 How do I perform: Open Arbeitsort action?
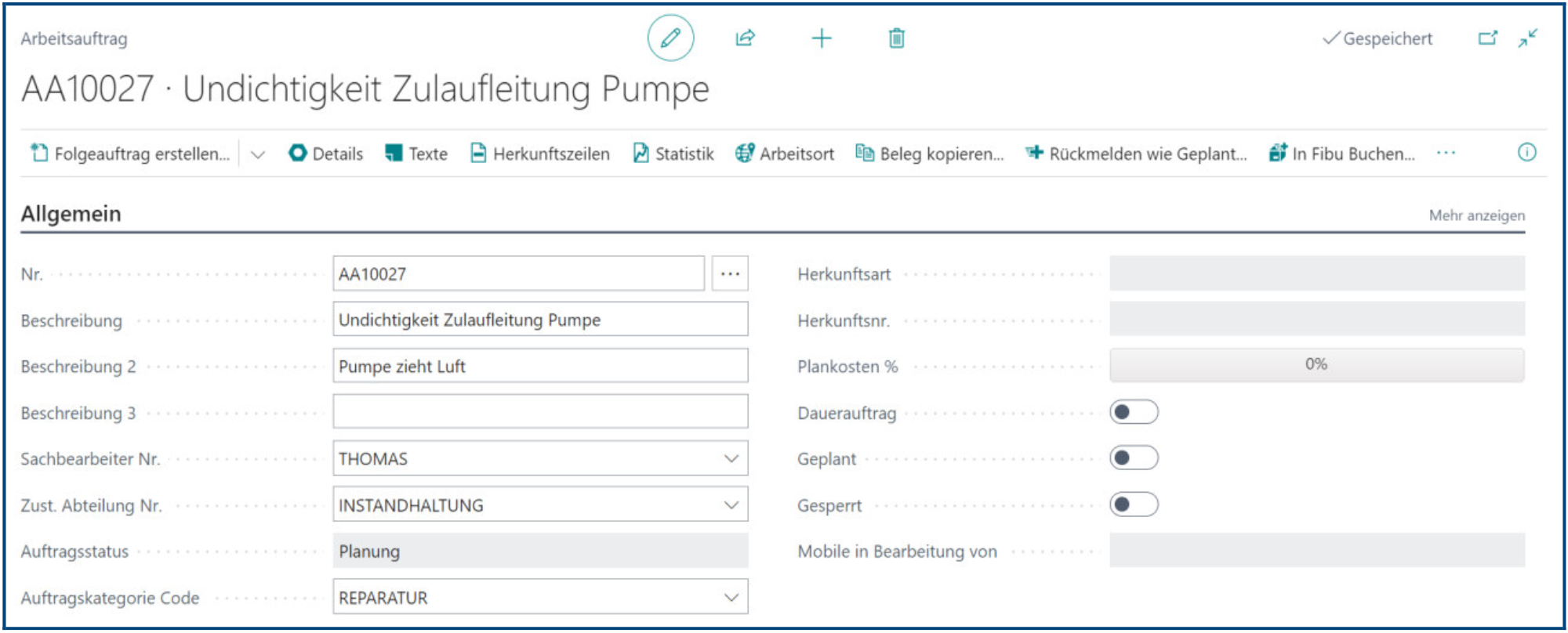tap(785, 154)
